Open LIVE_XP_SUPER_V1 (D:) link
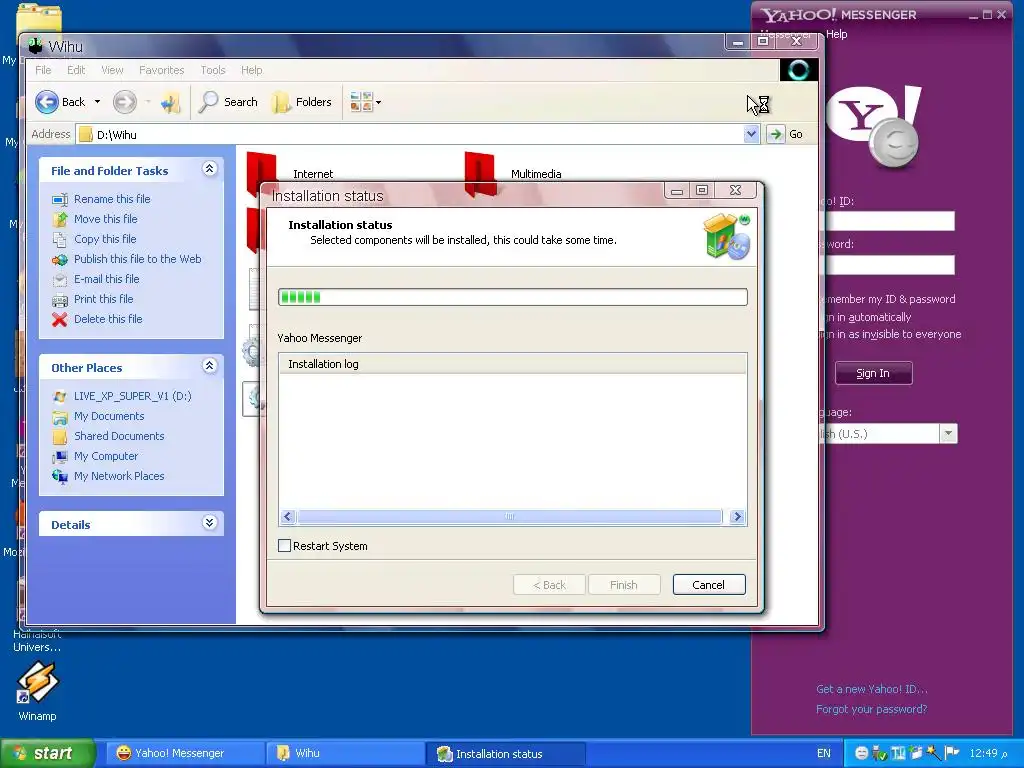This screenshot has height=768, width=1024. coord(133,396)
